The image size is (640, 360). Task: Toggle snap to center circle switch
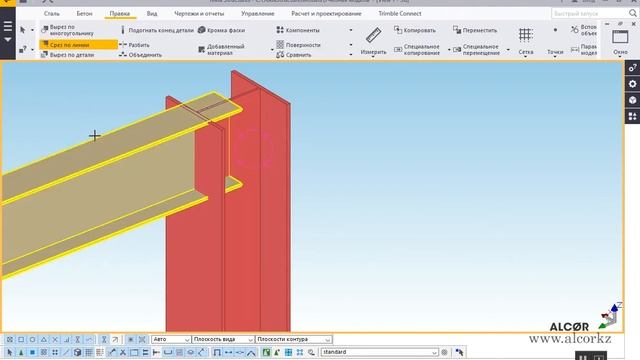pos(32,340)
